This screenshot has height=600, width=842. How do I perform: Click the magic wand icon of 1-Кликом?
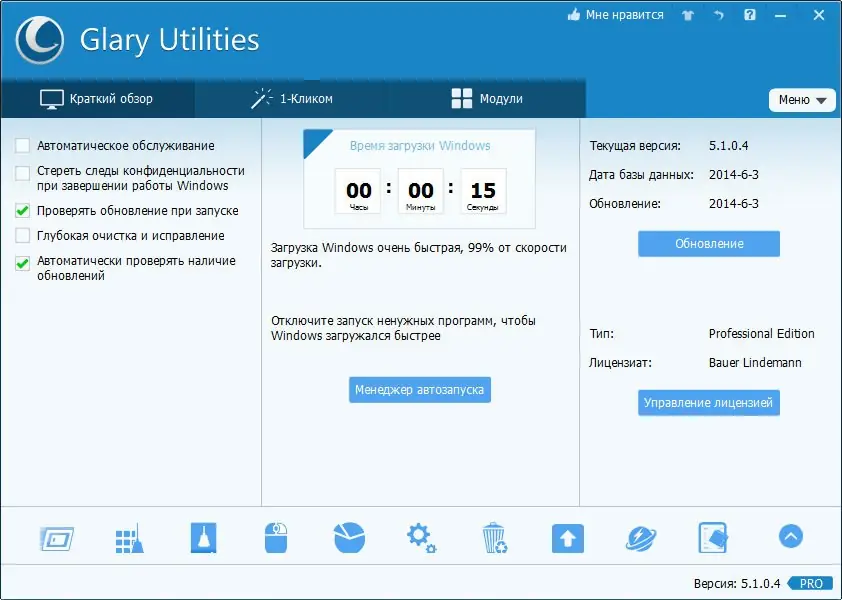[262, 98]
